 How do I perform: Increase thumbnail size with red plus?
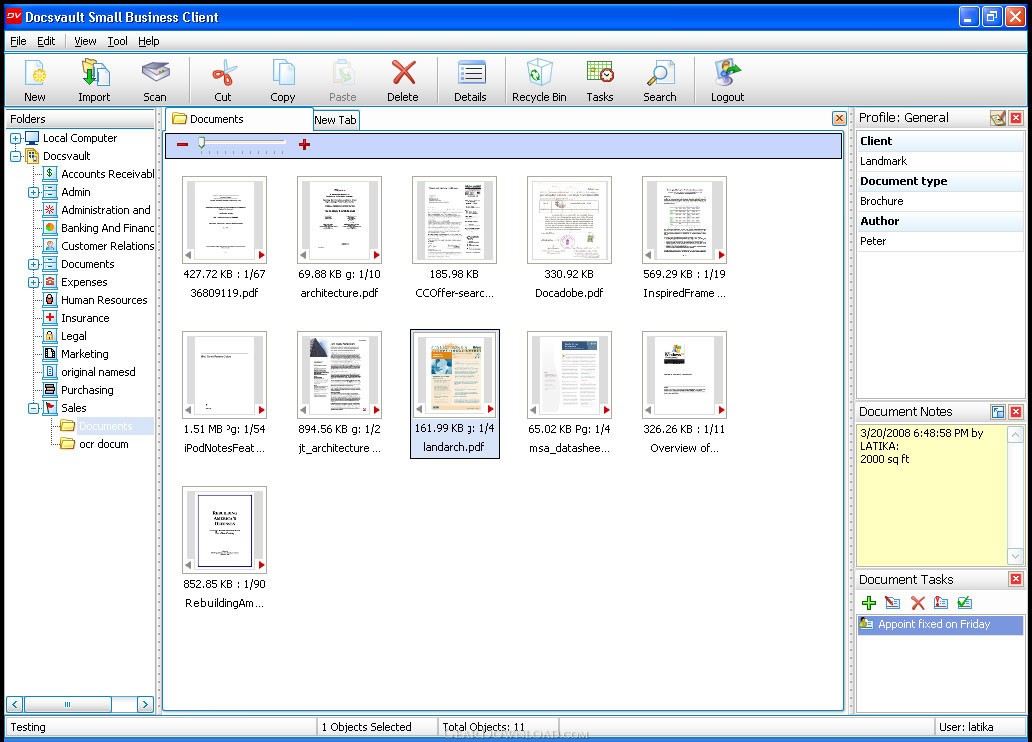(x=304, y=144)
